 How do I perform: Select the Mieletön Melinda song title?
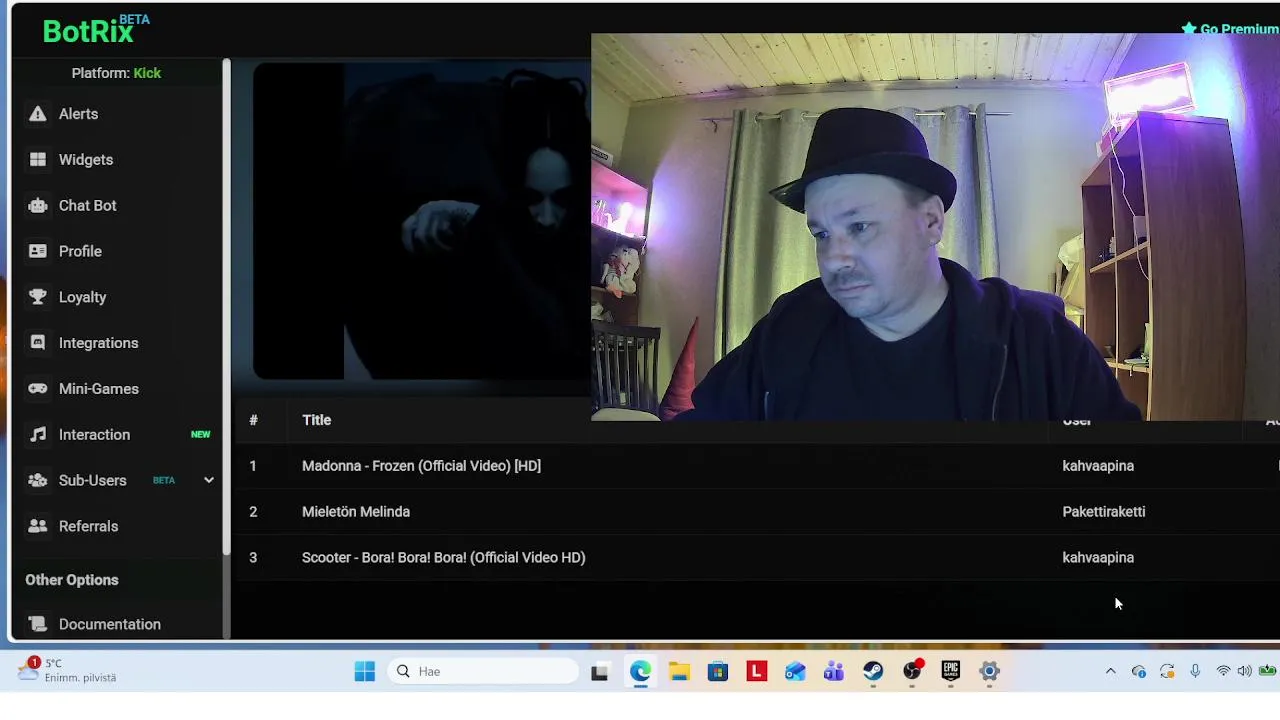pyautogui.click(x=356, y=512)
